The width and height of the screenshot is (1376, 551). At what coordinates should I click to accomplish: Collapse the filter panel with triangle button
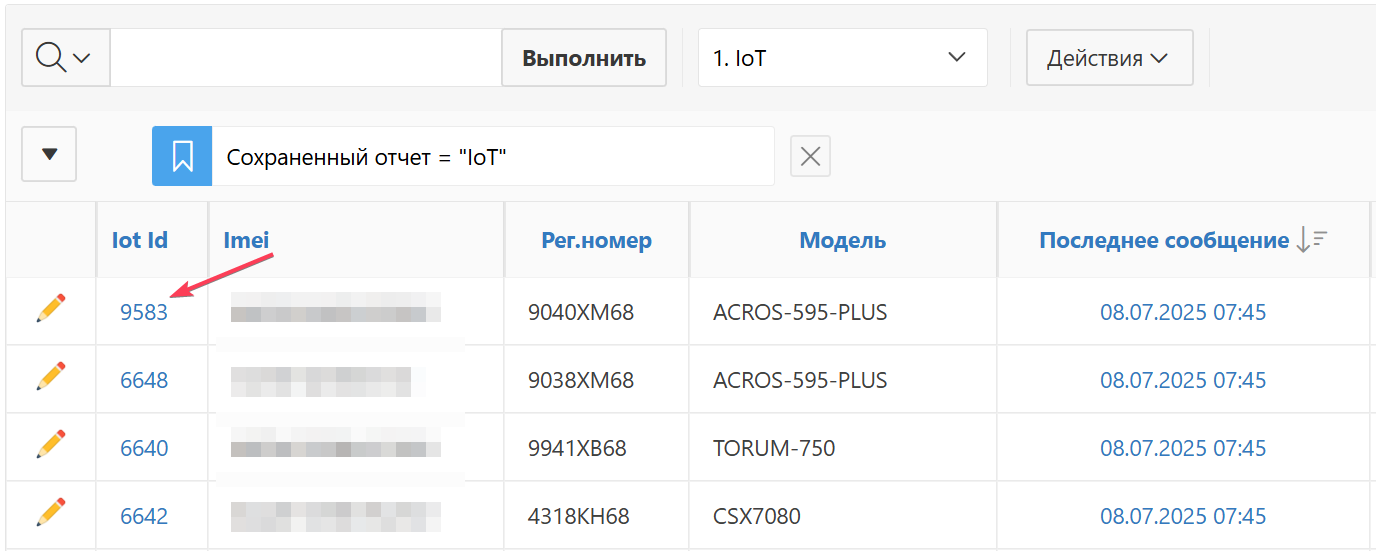49,154
